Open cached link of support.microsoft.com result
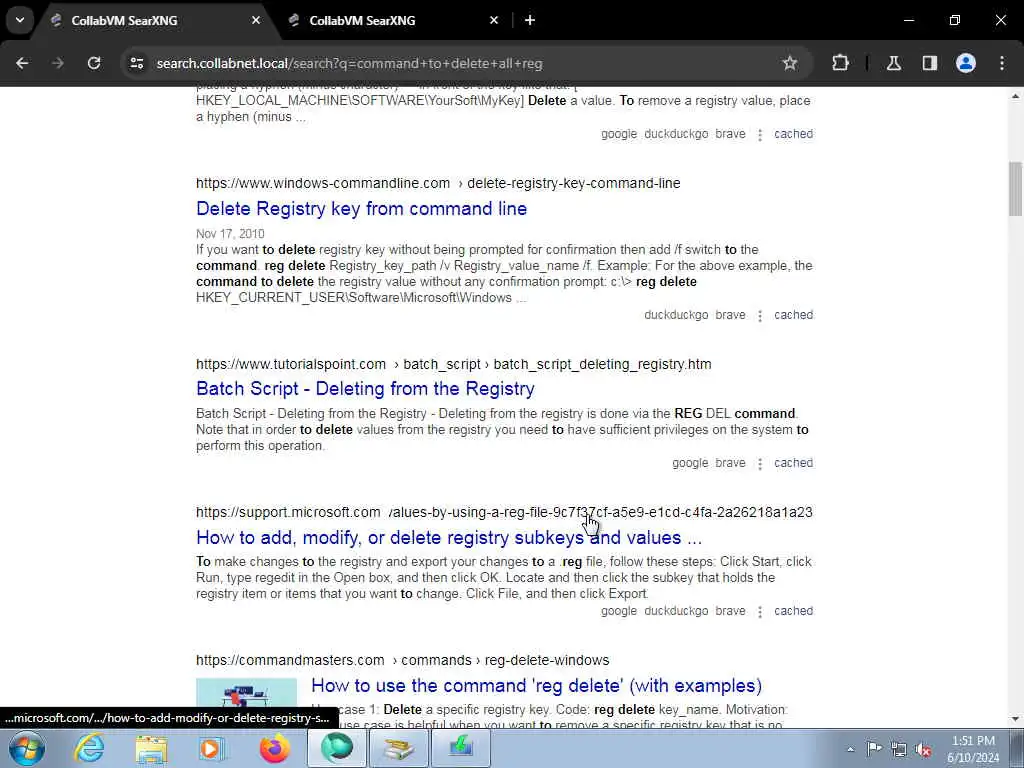The height and width of the screenshot is (768, 1024). click(x=793, y=611)
